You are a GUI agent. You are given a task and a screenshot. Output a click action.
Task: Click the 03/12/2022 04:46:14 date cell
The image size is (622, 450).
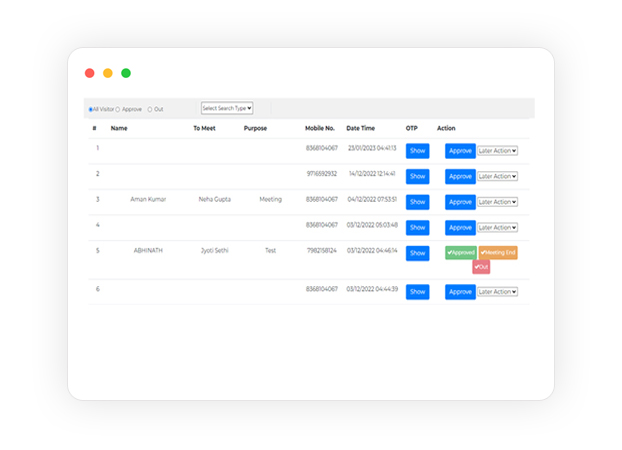point(372,250)
